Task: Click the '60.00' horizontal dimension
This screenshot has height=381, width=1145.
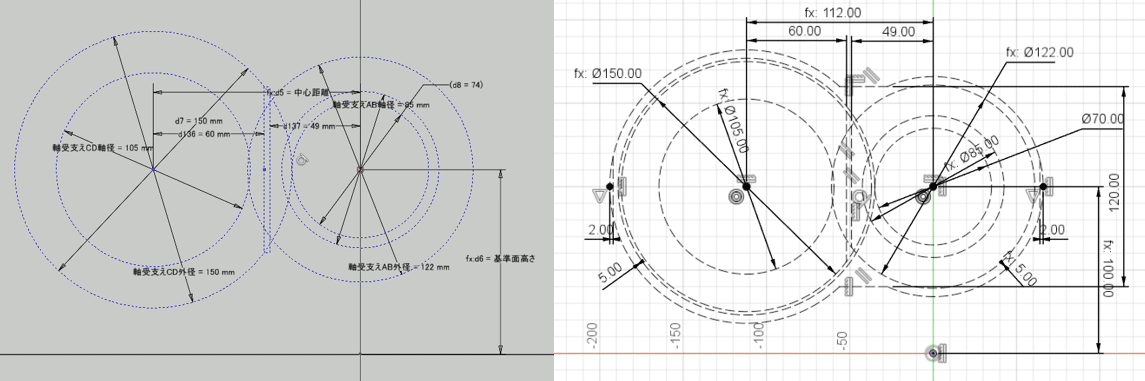Action: tap(804, 31)
